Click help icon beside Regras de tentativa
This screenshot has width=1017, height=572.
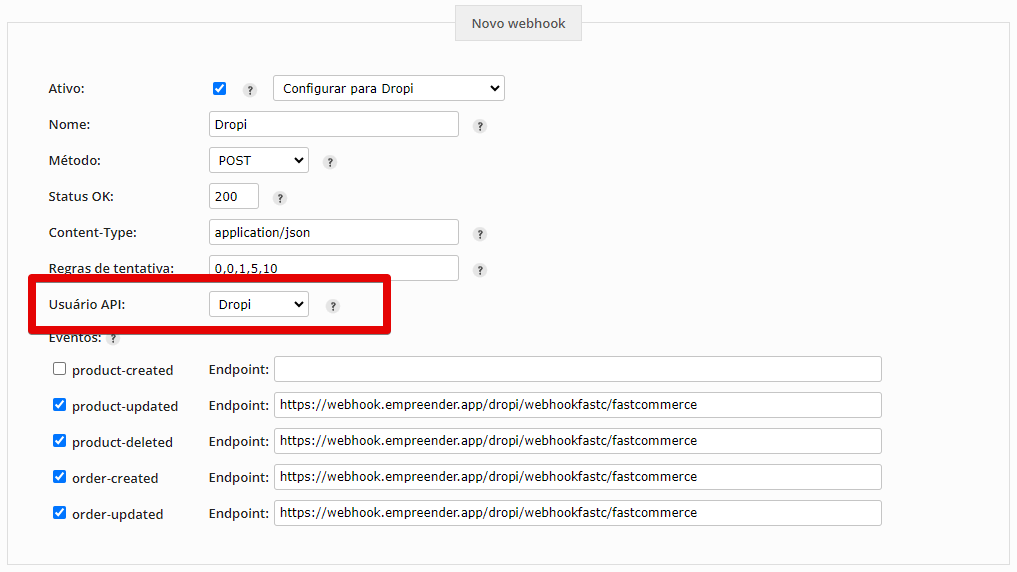[x=480, y=270]
